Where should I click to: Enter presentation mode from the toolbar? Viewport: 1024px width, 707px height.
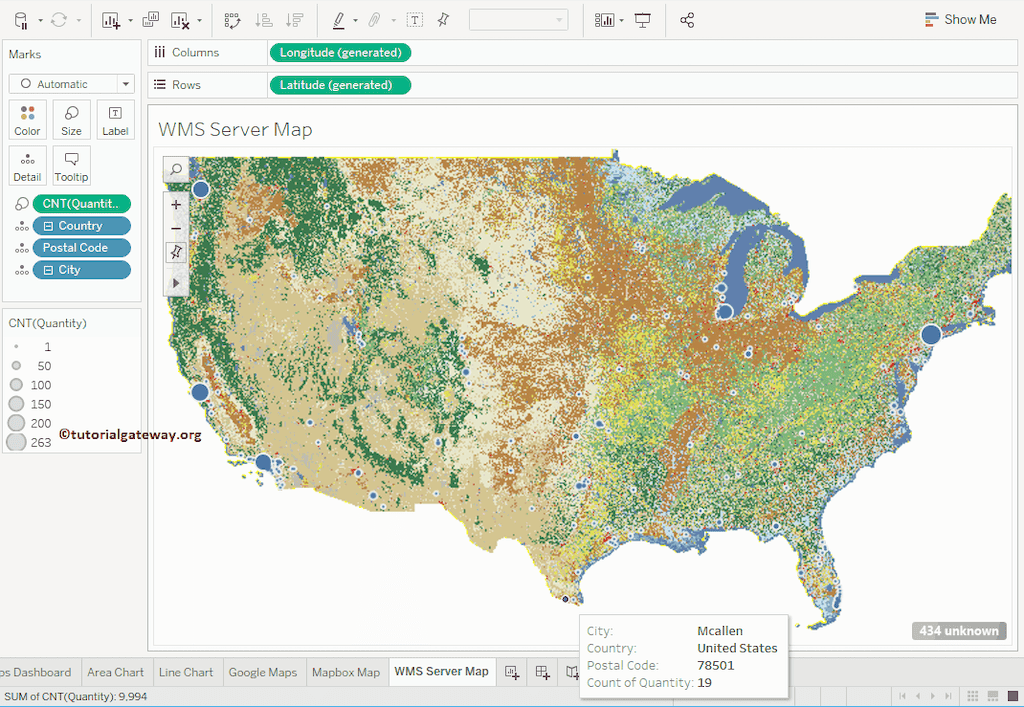pos(641,19)
